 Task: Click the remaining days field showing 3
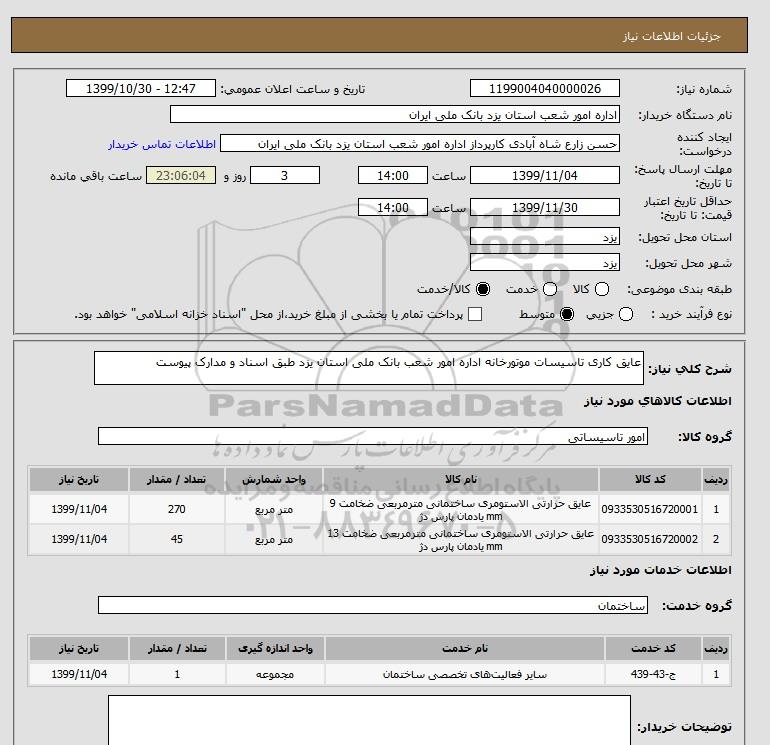pos(285,175)
